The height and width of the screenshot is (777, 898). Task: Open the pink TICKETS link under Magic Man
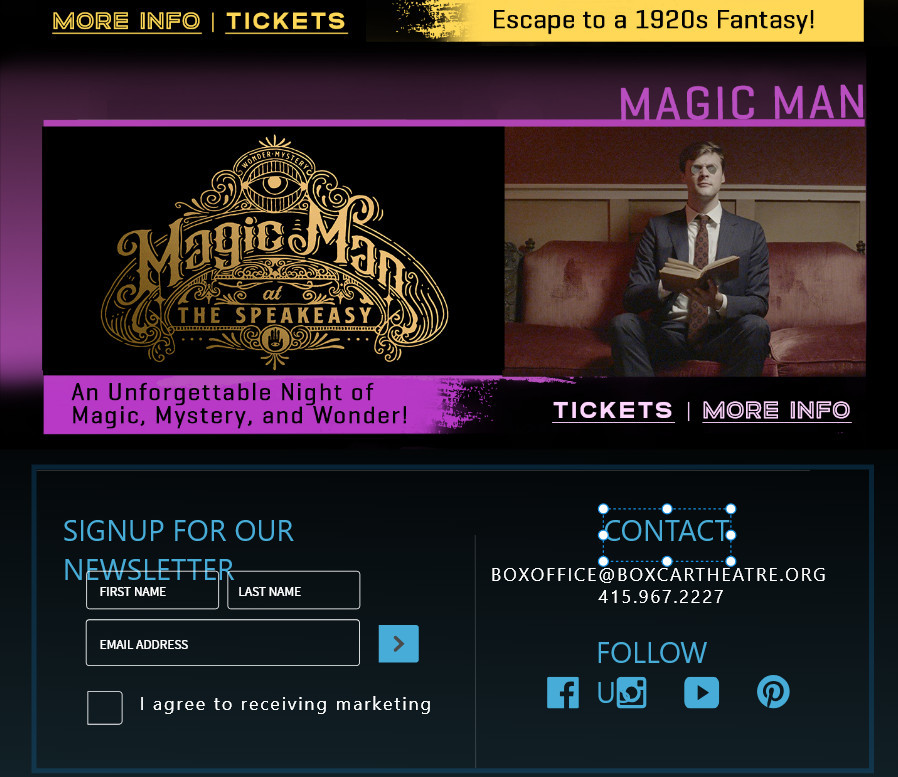613,410
